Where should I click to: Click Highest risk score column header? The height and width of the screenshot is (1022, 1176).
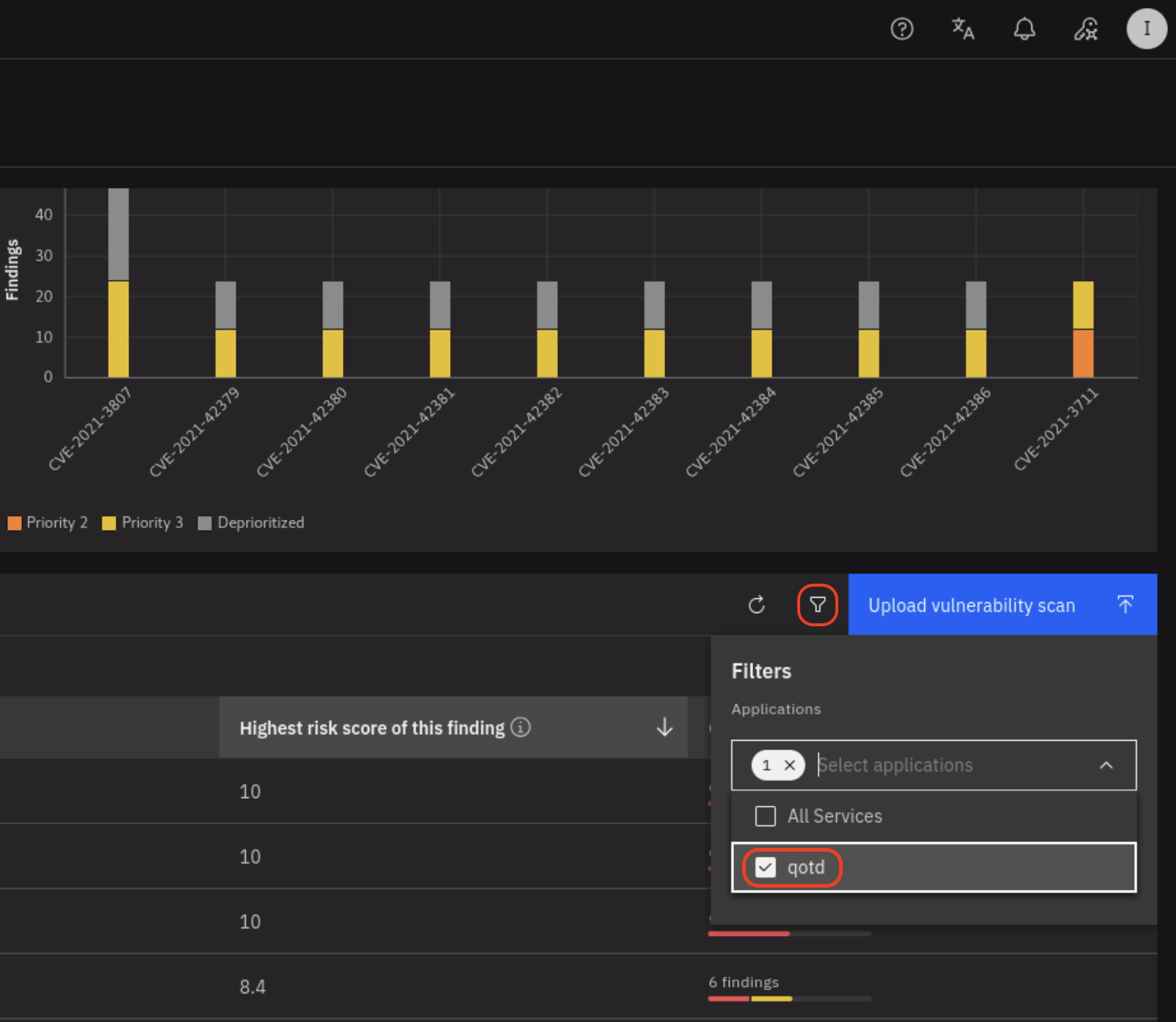coord(371,728)
